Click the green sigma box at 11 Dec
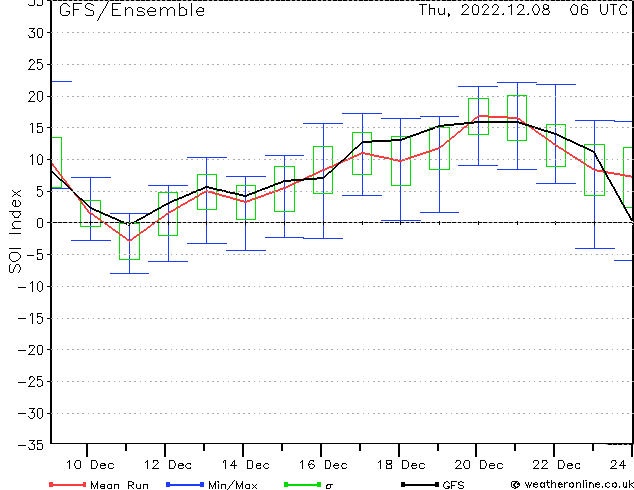The image size is (634, 490). 129,241
